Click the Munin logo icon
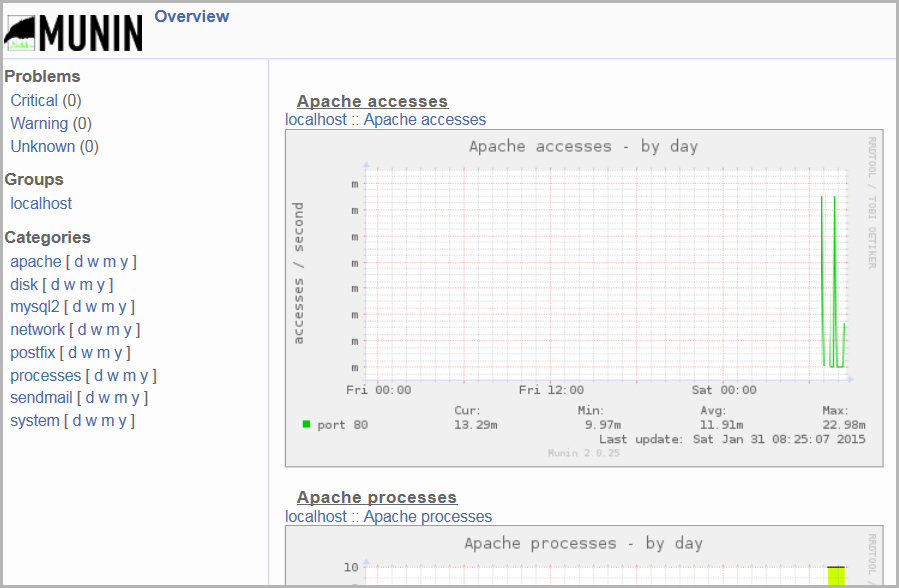Screen dimensions: 899x588 pos(74,32)
